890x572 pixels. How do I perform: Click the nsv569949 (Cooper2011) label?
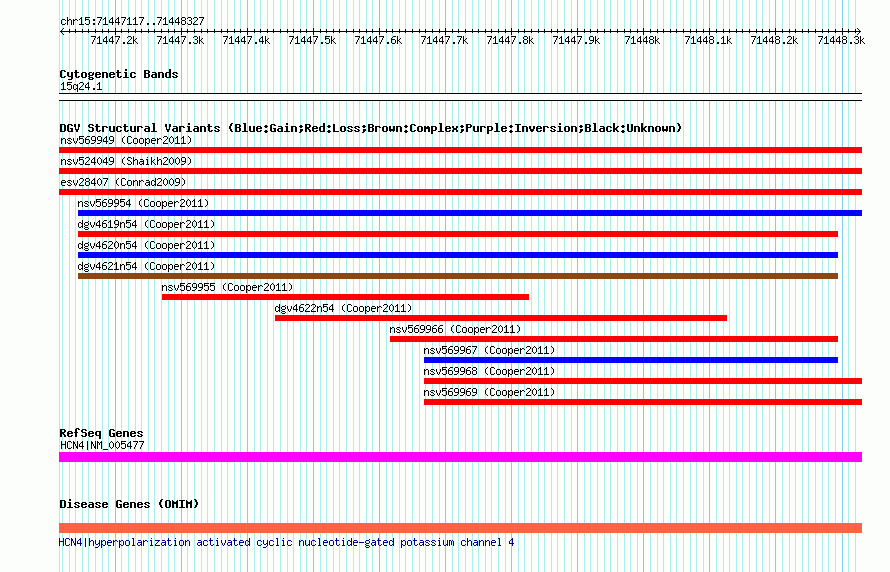pos(126,140)
